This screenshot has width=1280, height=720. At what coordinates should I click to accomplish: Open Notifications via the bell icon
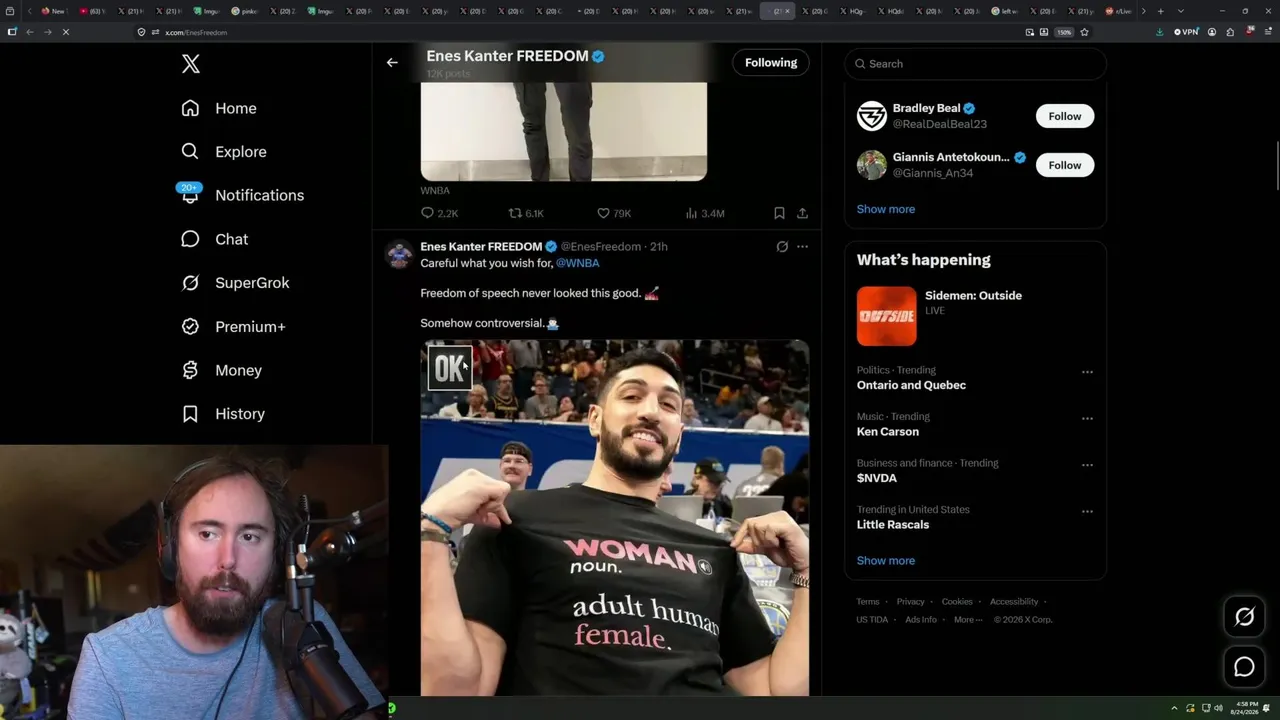[x=190, y=194]
